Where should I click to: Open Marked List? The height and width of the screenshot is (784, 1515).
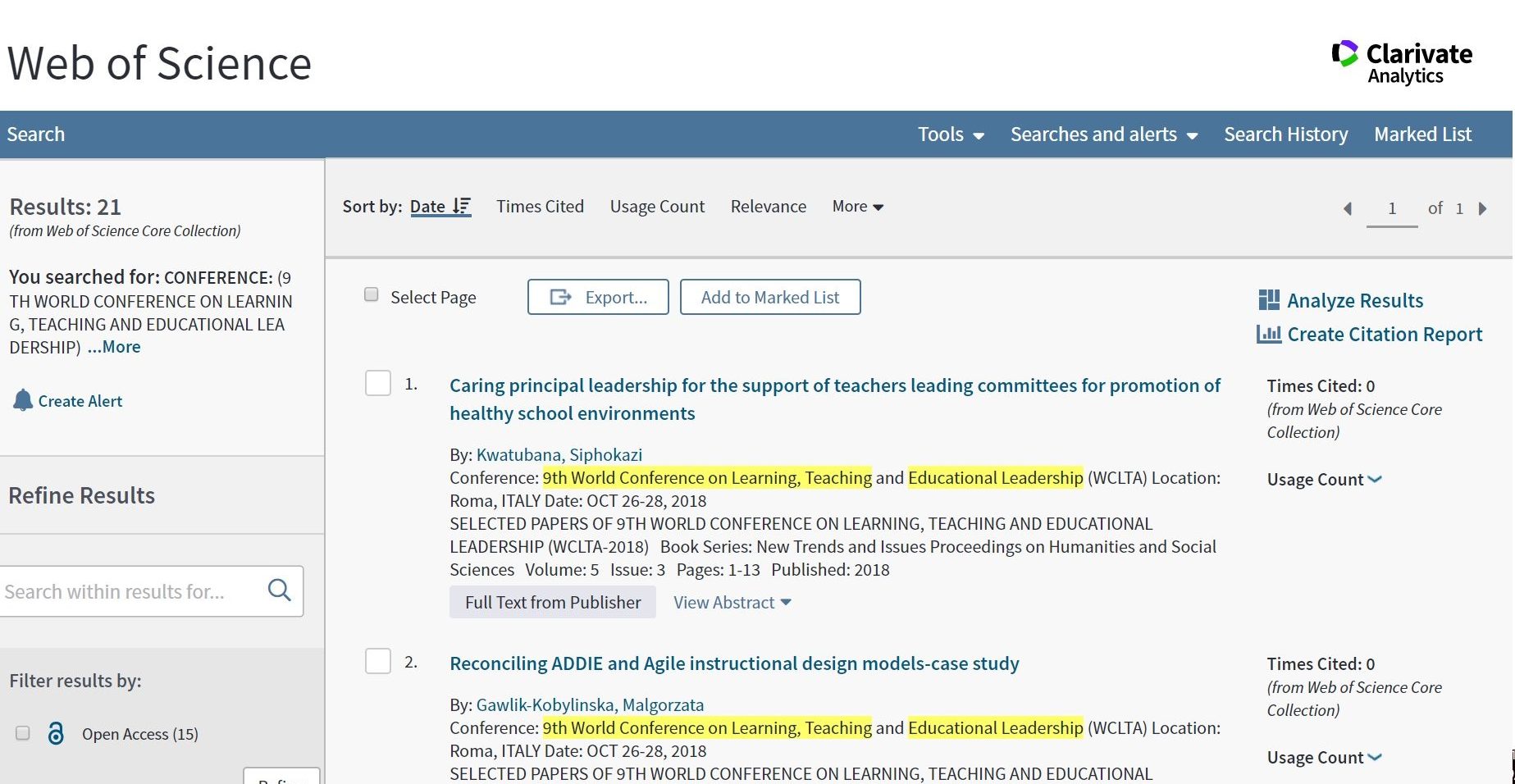pyautogui.click(x=1422, y=134)
